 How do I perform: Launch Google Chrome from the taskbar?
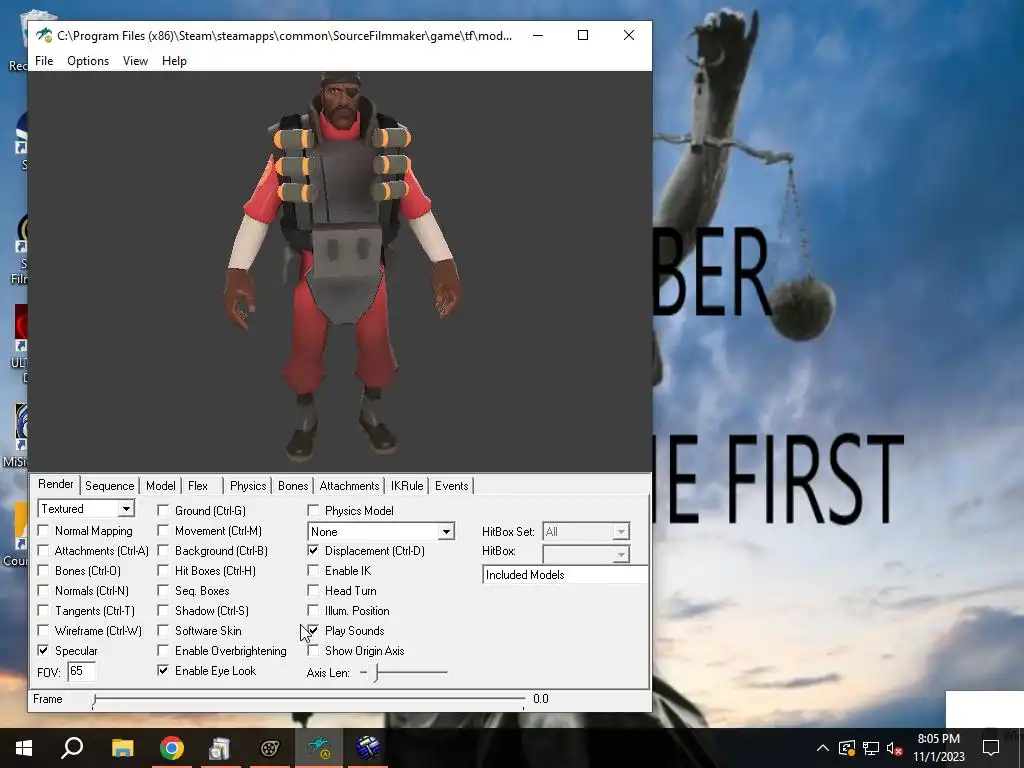point(172,748)
